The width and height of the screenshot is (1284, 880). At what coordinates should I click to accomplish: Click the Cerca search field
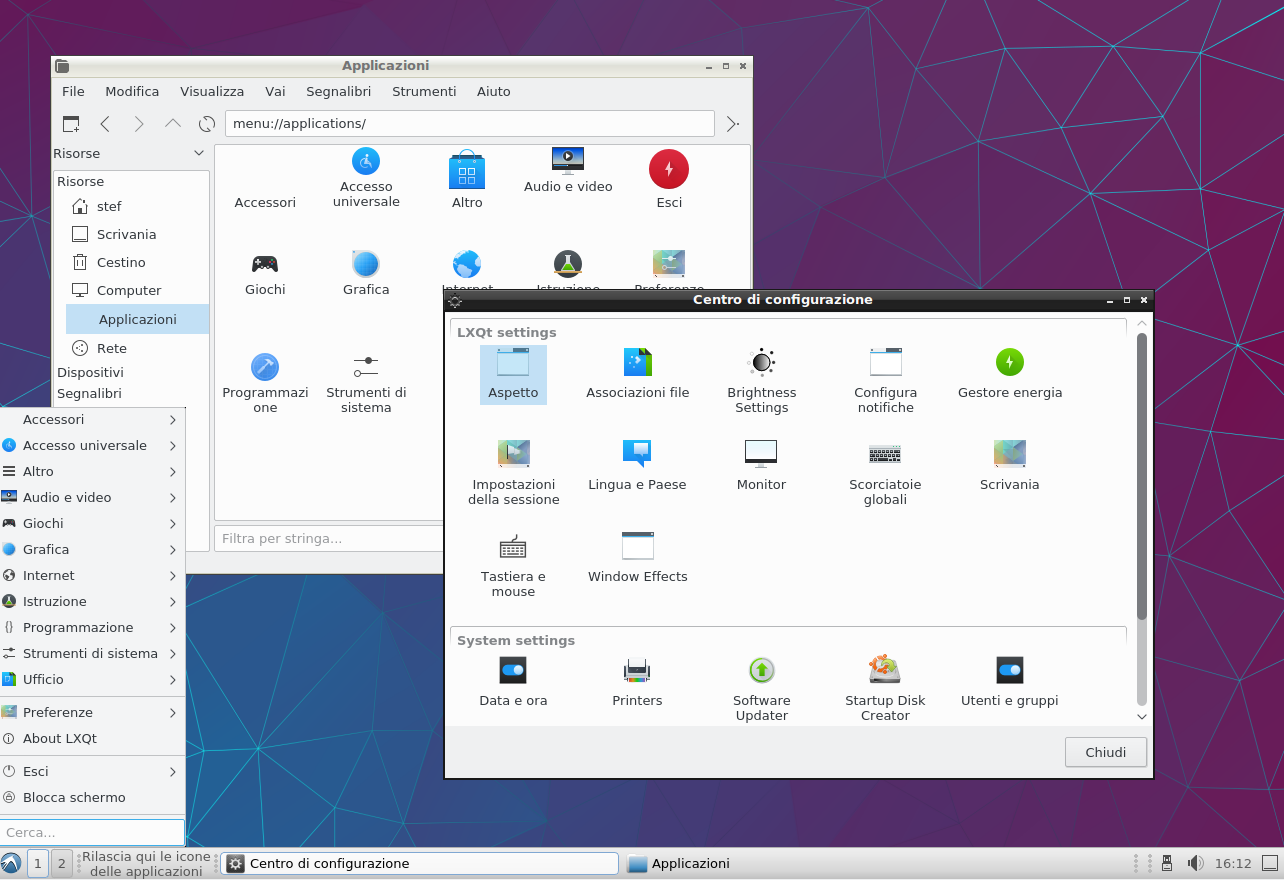coord(92,832)
